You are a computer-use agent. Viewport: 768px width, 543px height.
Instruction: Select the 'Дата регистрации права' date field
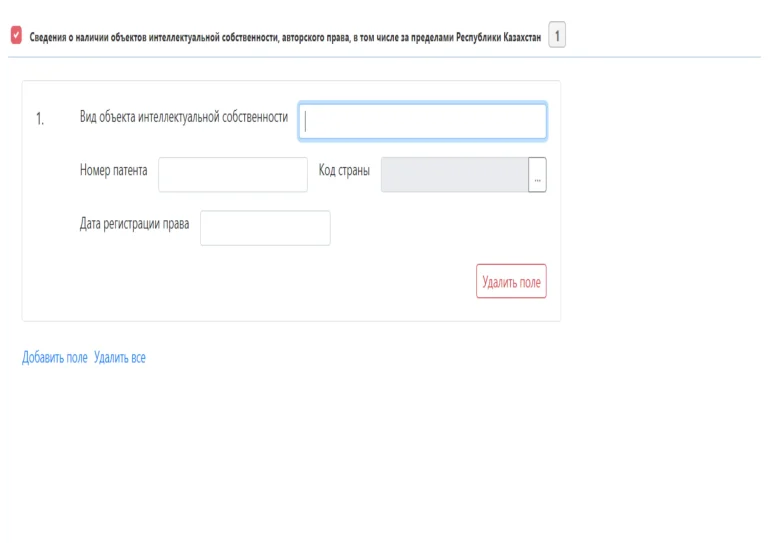click(265, 228)
